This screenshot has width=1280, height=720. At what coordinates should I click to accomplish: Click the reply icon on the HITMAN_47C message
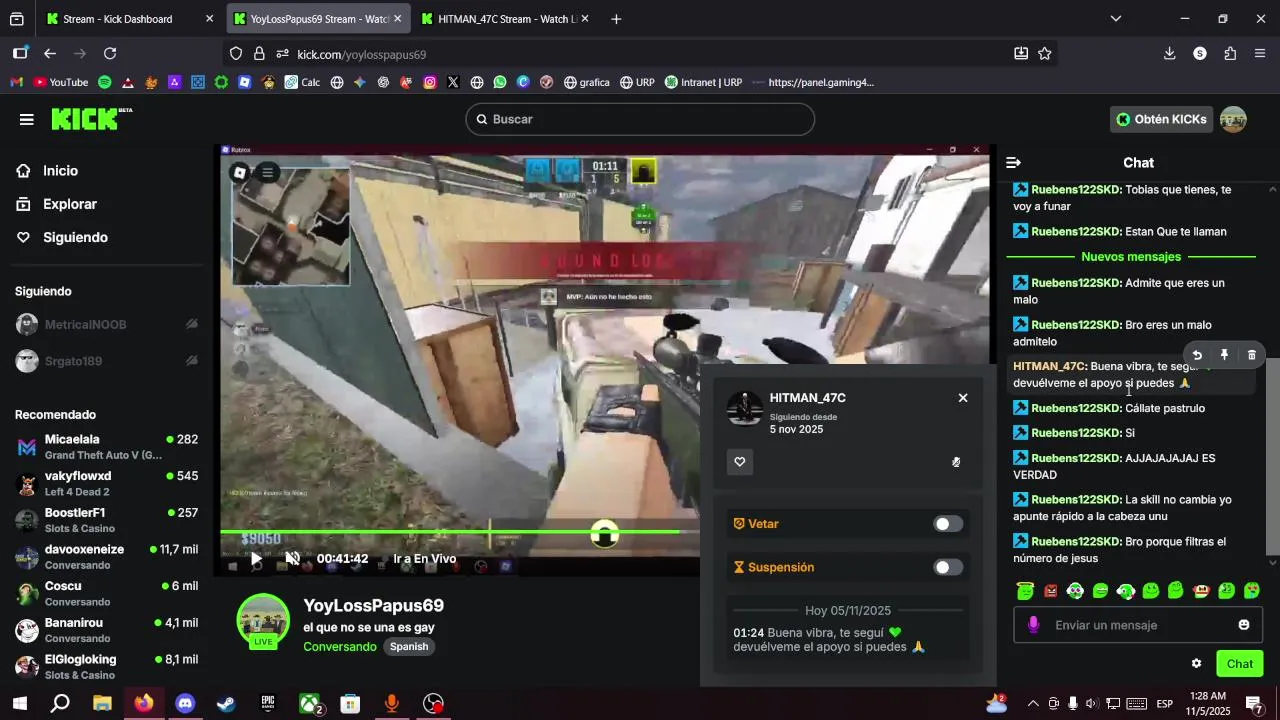1197,355
